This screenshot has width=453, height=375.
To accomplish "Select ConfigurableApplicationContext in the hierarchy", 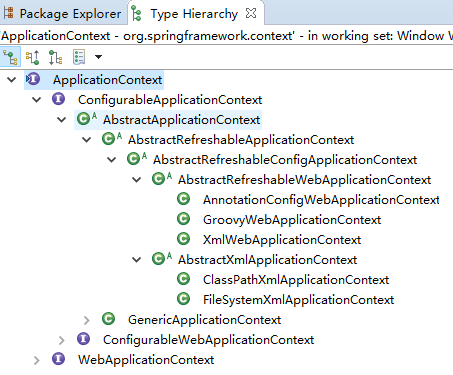I will (x=170, y=100).
